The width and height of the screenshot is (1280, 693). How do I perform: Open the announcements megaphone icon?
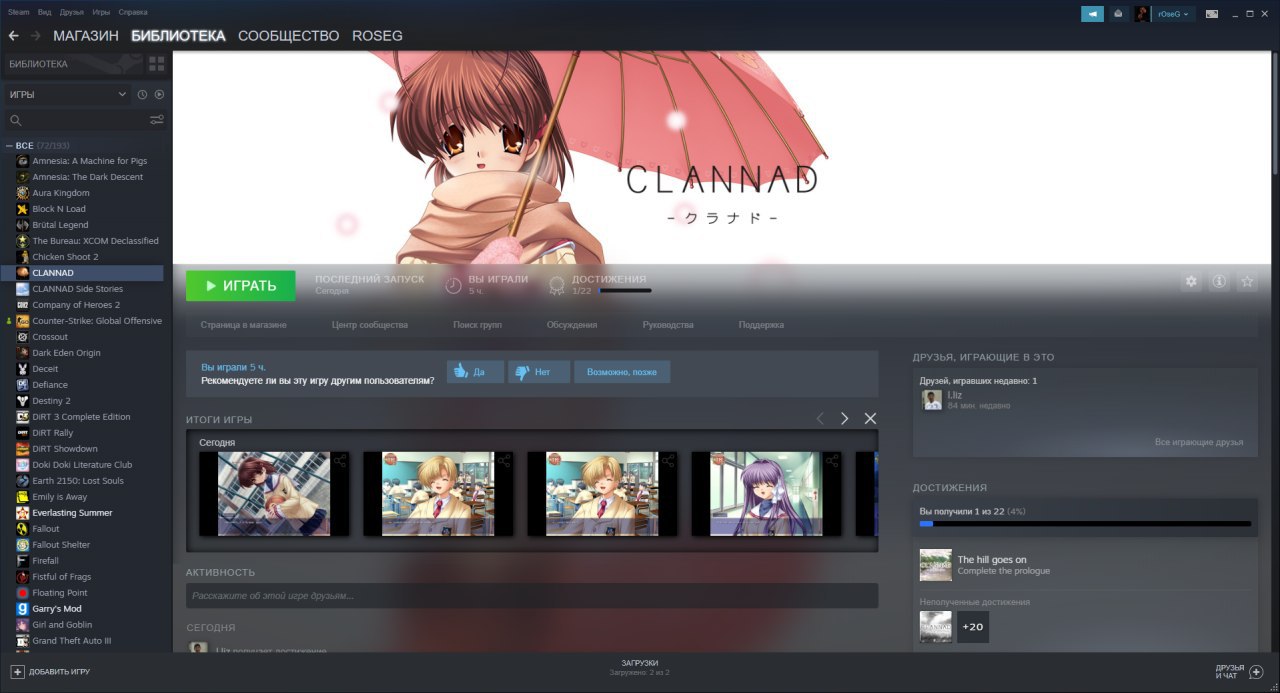1092,14
